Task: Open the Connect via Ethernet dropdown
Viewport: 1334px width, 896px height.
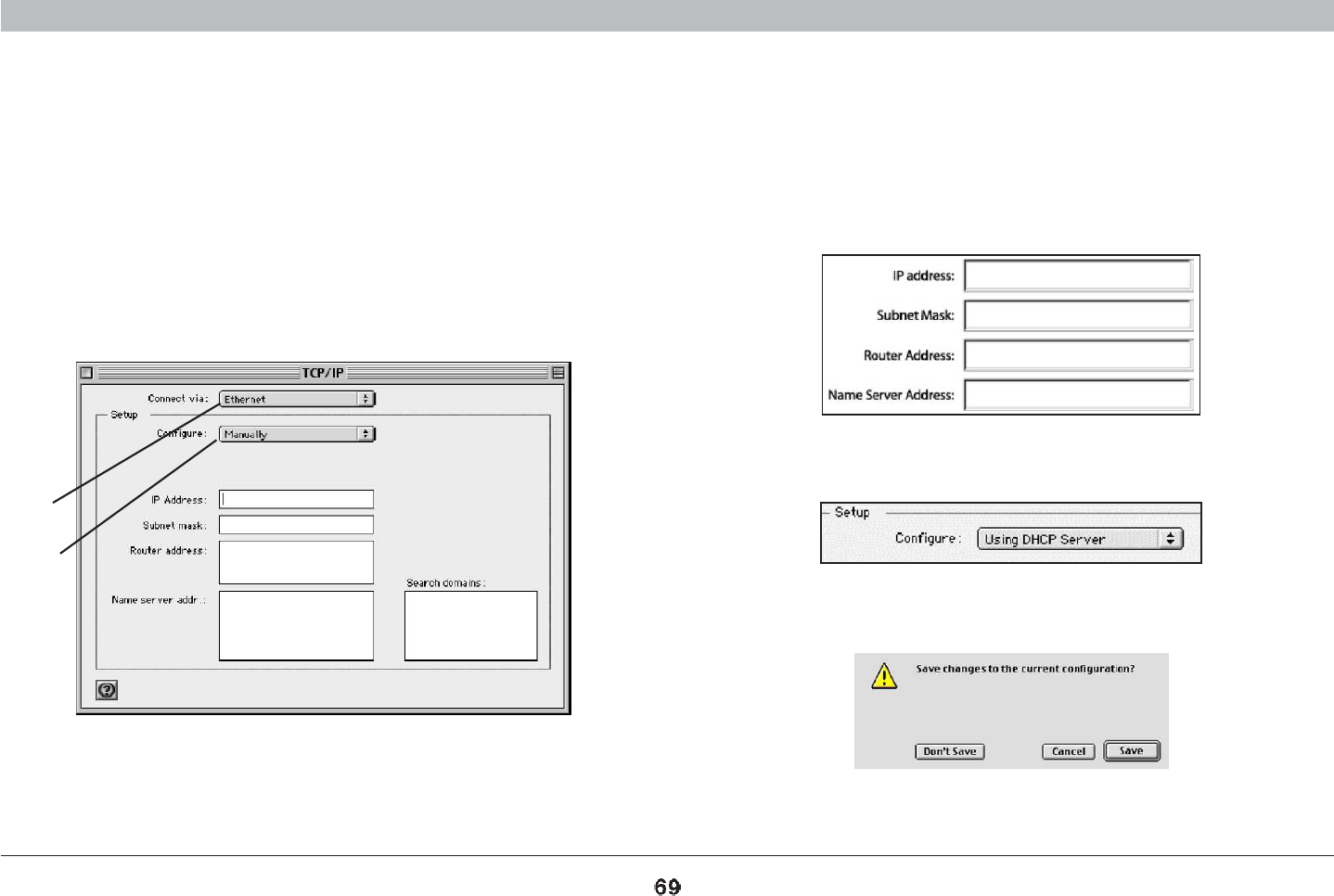Action: [297, 399]
